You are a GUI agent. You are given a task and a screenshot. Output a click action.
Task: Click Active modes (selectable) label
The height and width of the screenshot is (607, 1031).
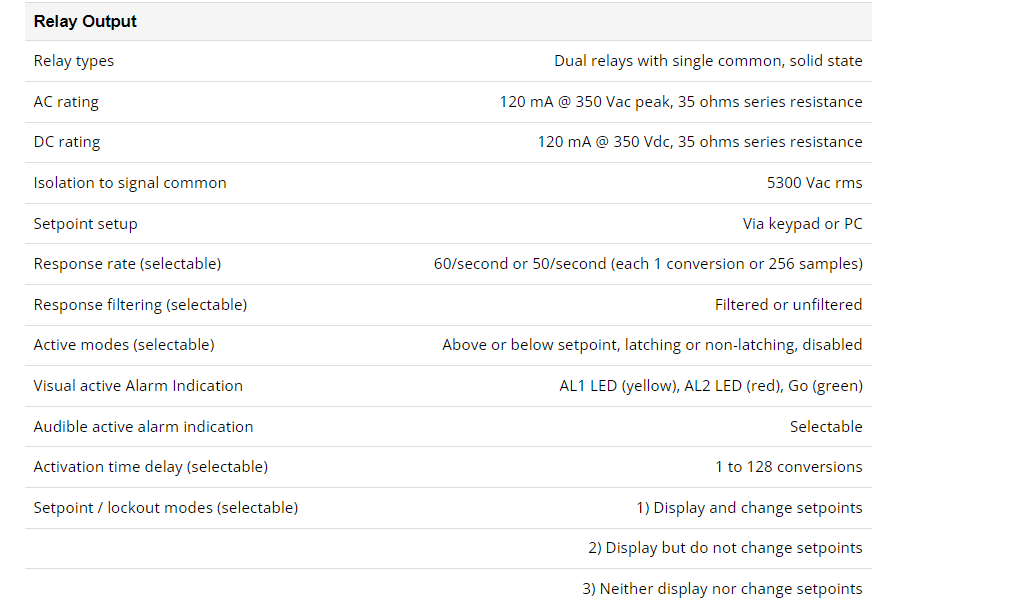point(124,345)
